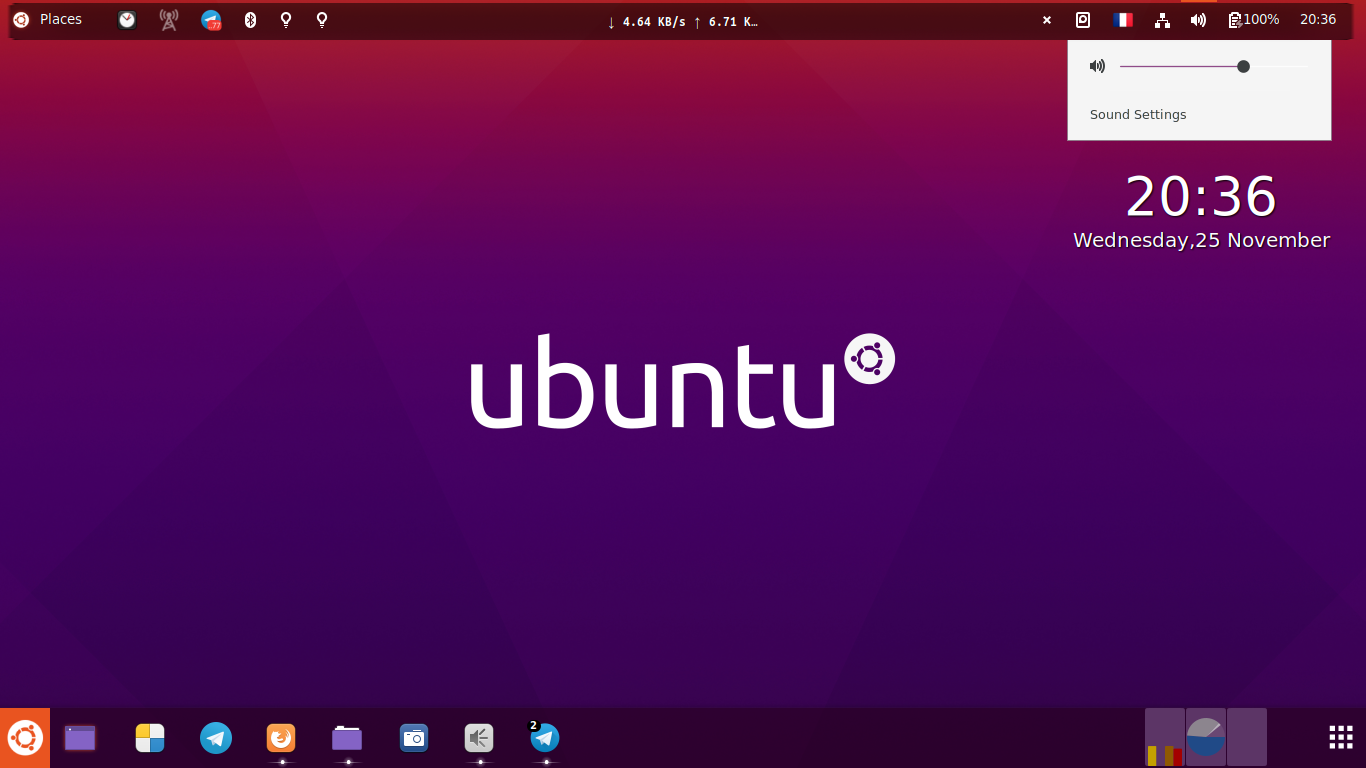The width and height of the screenshot is (1366, 768).
Task: Open the 20:36 clock in top bar
Action: pos(1318,19)
